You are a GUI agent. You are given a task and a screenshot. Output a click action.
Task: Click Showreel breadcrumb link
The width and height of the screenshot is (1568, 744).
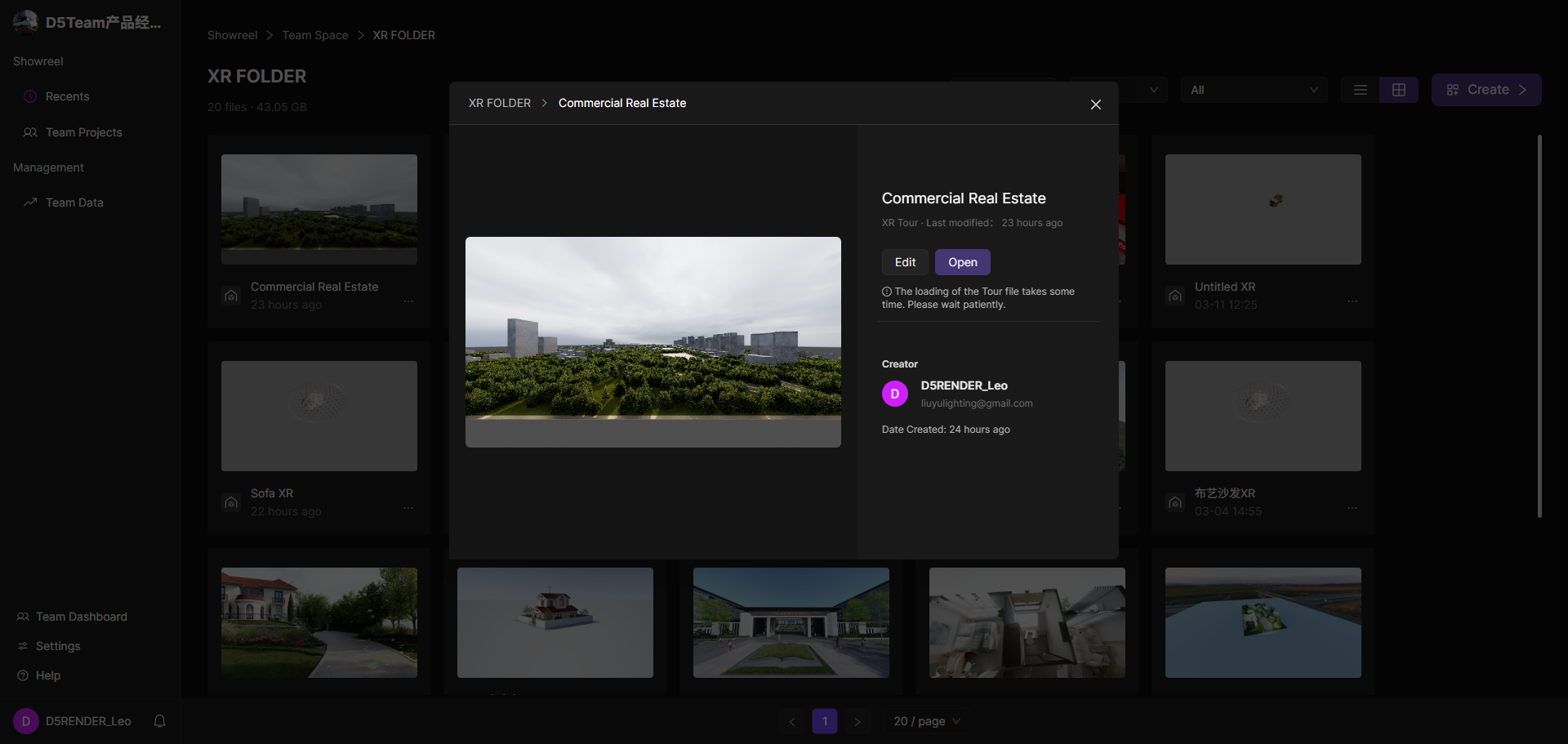tap(232, 35)
